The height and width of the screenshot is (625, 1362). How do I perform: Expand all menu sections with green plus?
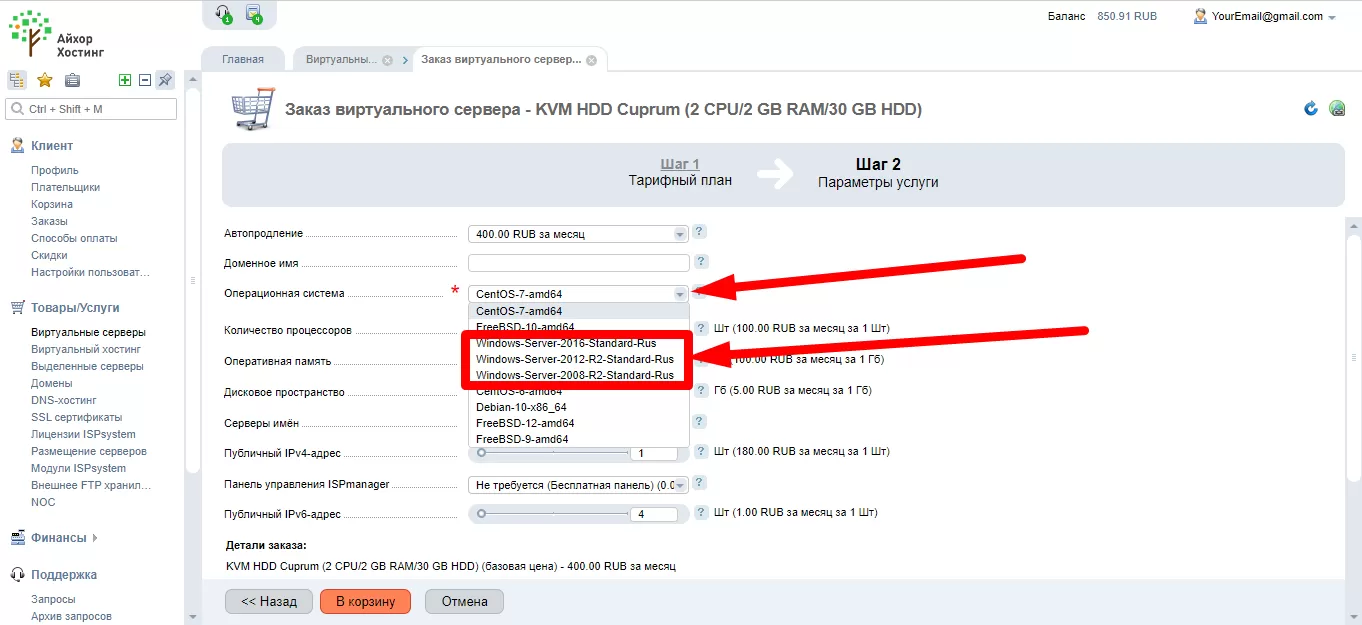[x=125, y=80]
